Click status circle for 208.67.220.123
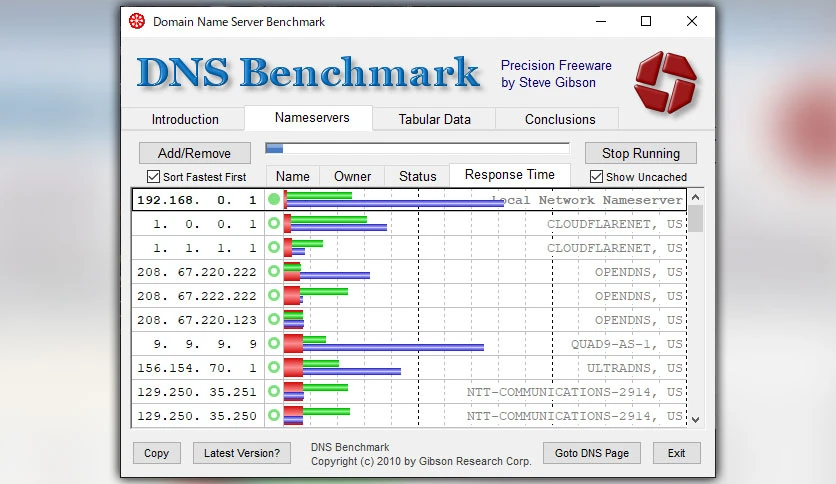This screenshot has height=484, width=836. click(274, 319)
